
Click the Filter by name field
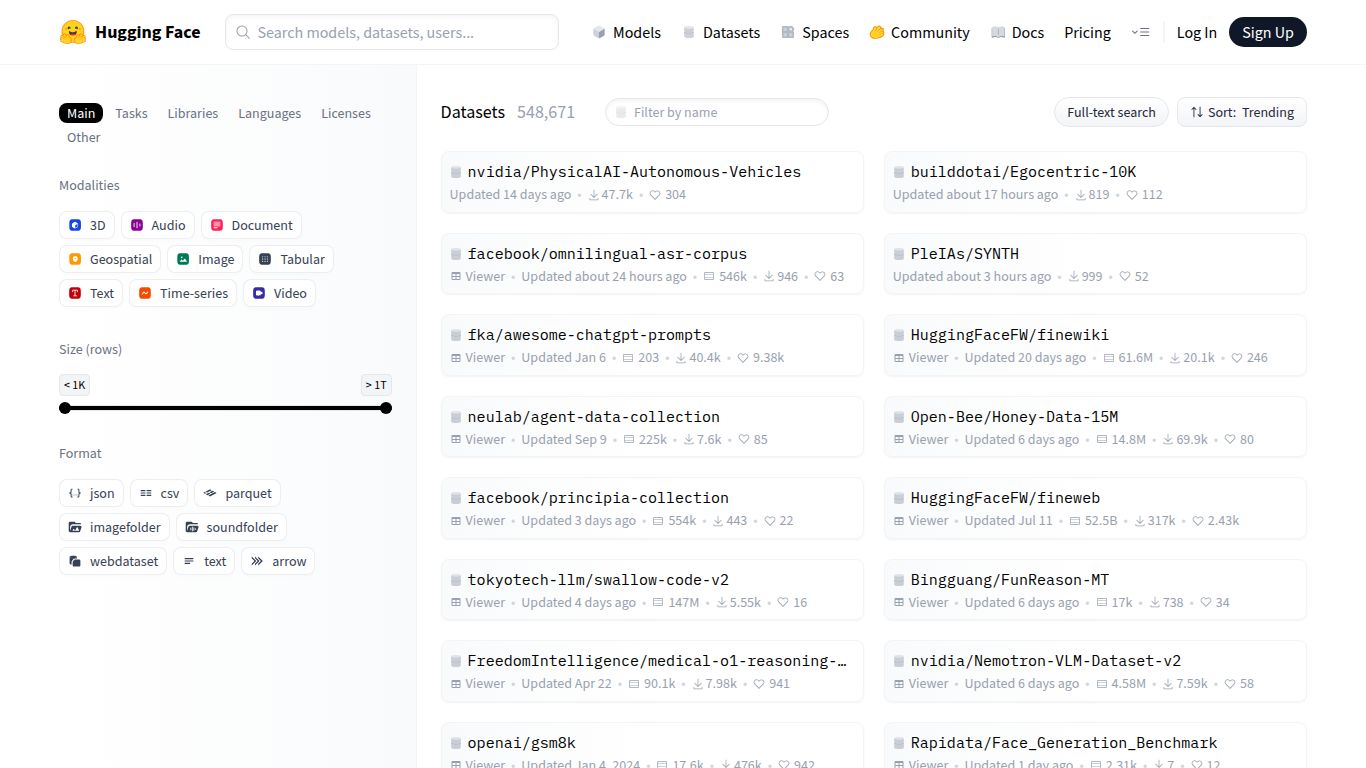(716, 112)
